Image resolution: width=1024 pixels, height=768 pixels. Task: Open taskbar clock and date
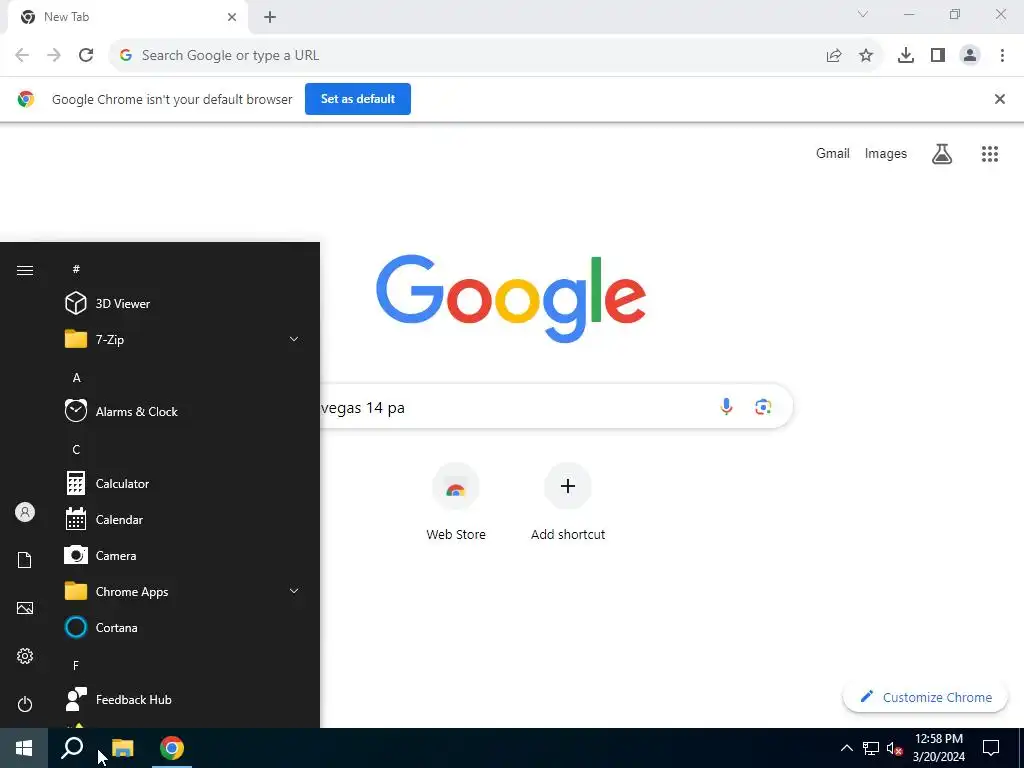pos(938,748)
